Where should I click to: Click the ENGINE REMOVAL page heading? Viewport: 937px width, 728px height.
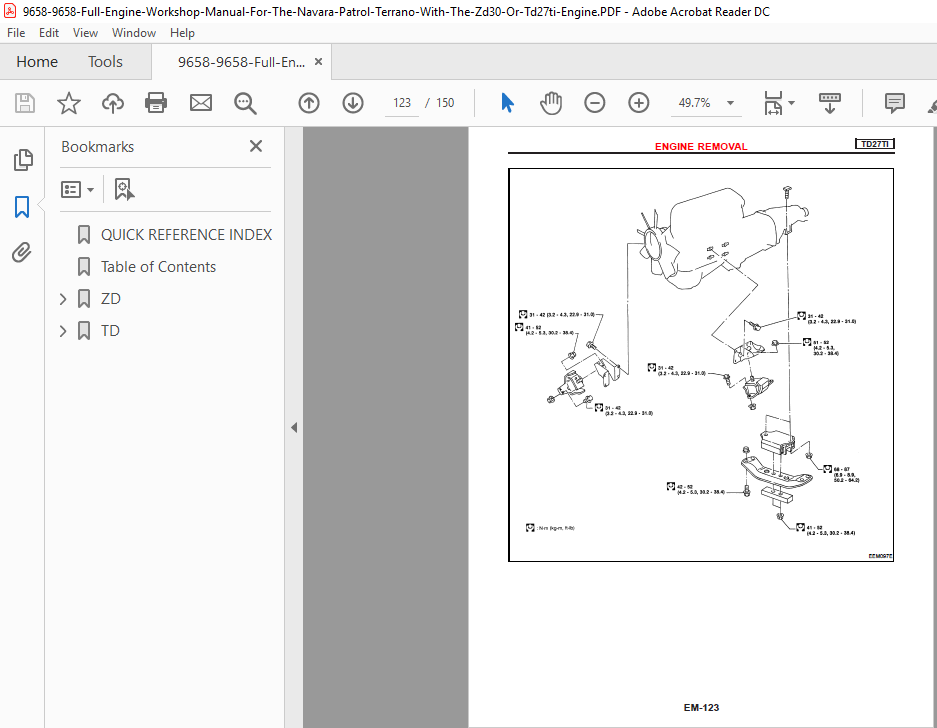701,146
